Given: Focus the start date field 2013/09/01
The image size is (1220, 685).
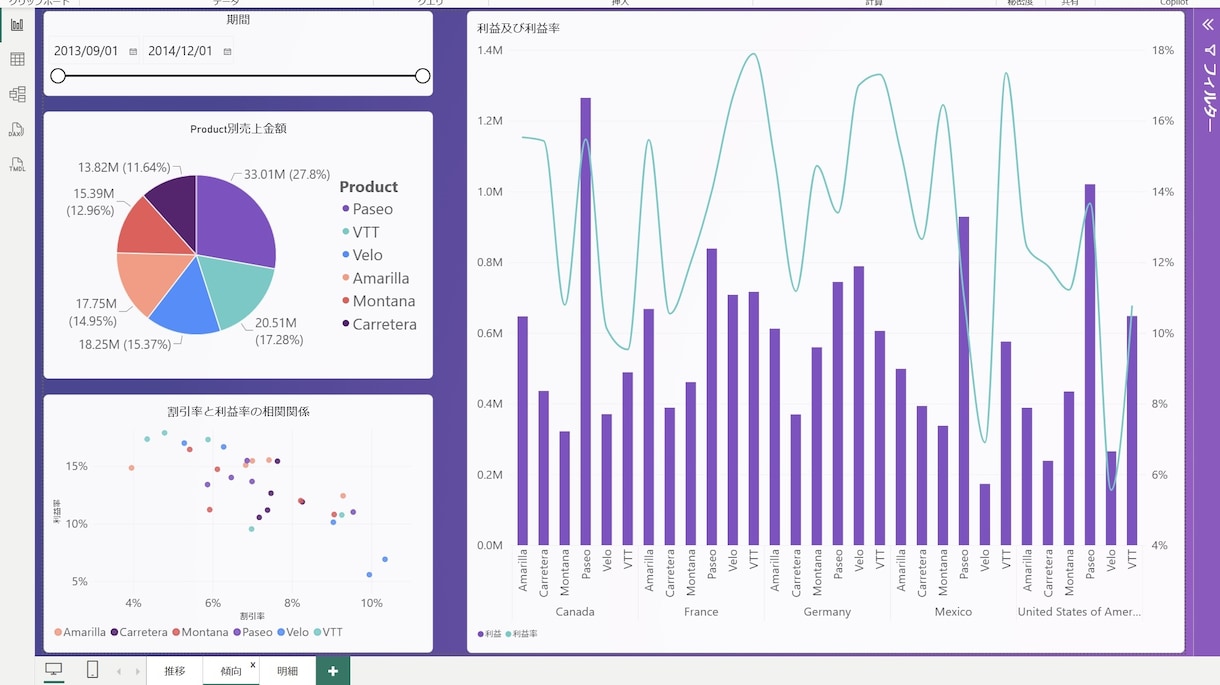Looking at the screenshot, I should [87, 51].
